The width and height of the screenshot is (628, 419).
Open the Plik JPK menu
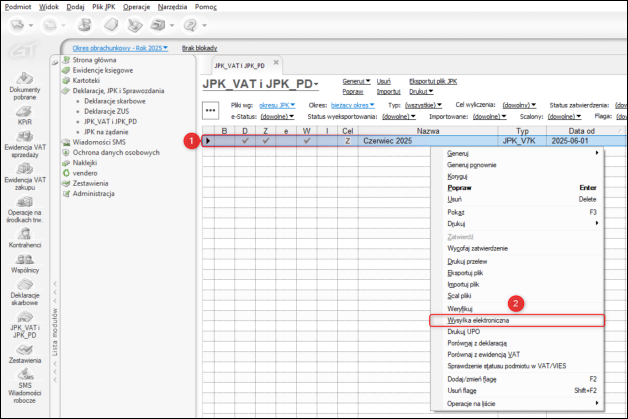[103, 7]
